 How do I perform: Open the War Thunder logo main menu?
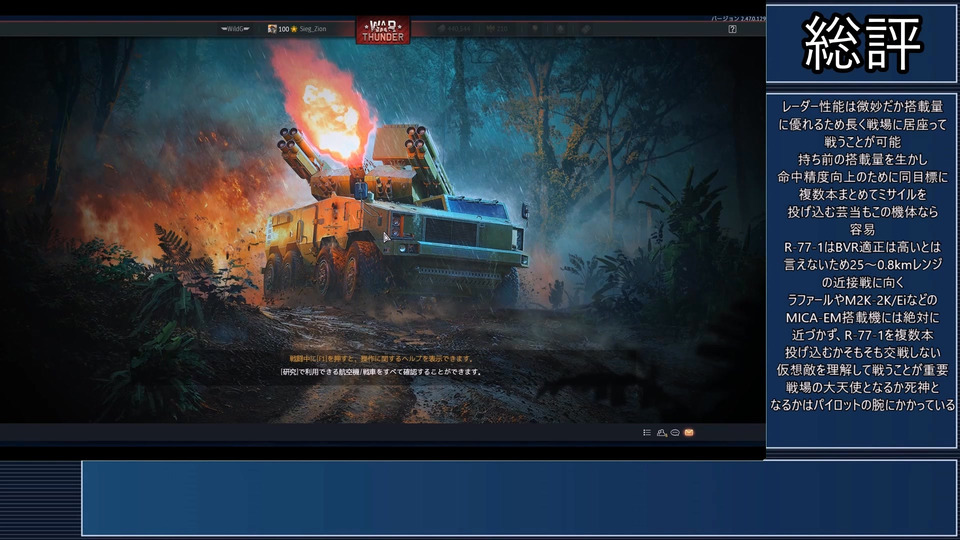pyautogui.click(x=383, y=31)
